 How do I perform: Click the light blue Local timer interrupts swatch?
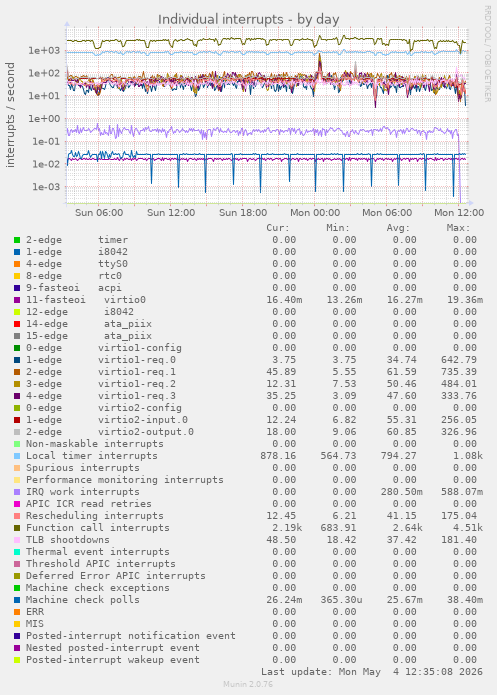coord(17,456)
